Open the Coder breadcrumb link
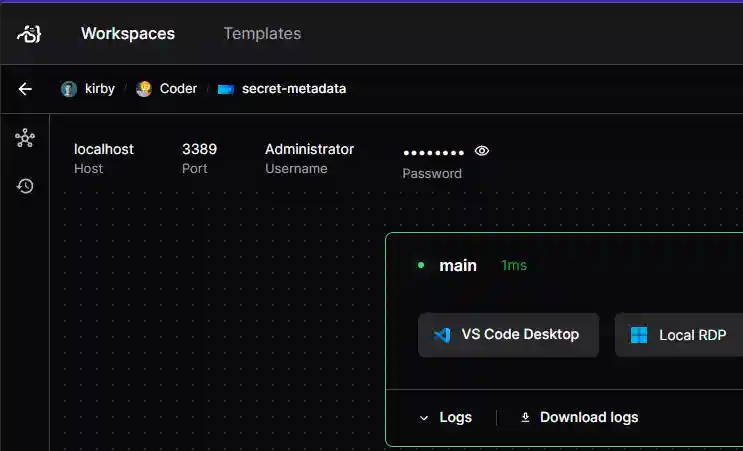This screenshot has width=743, height=451. point(178,89)
